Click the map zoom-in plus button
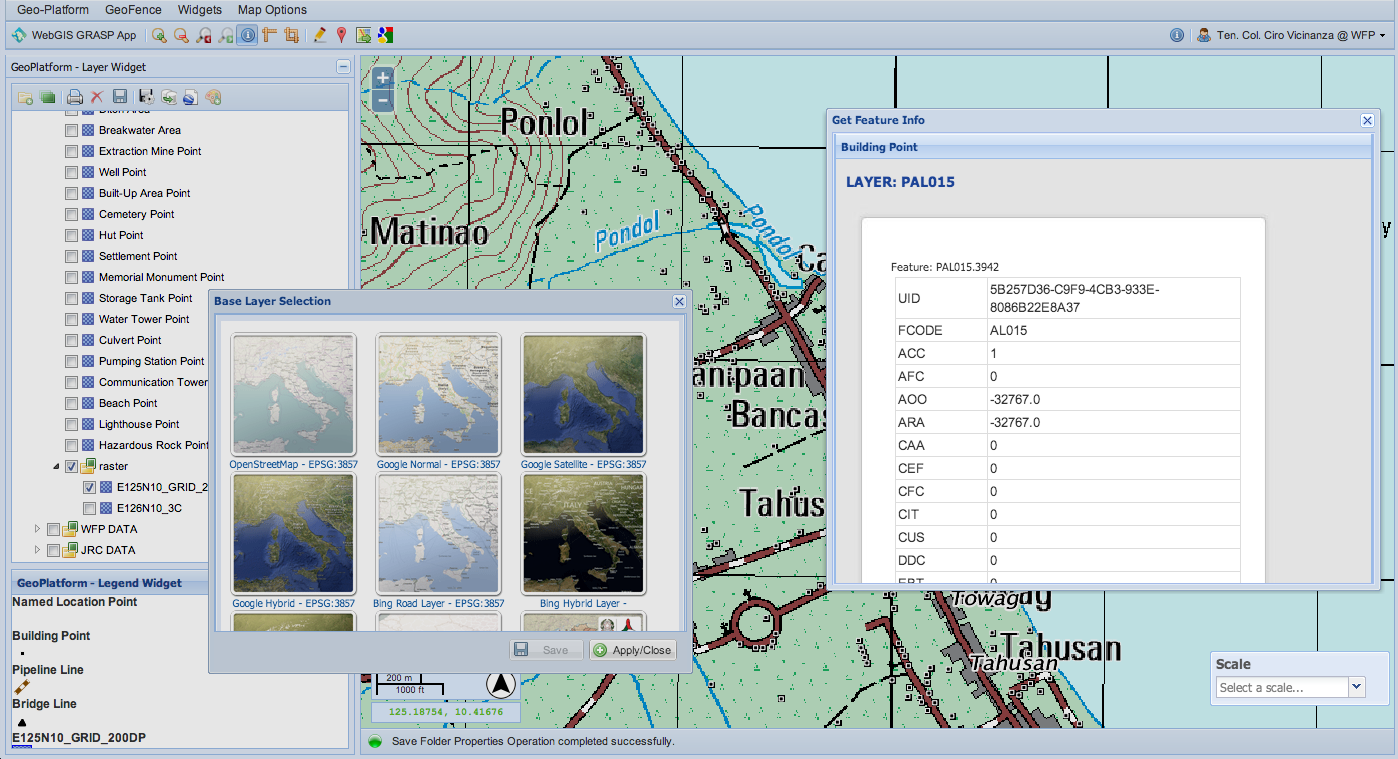The image size is (1398, 759). (x=382, y=78)
